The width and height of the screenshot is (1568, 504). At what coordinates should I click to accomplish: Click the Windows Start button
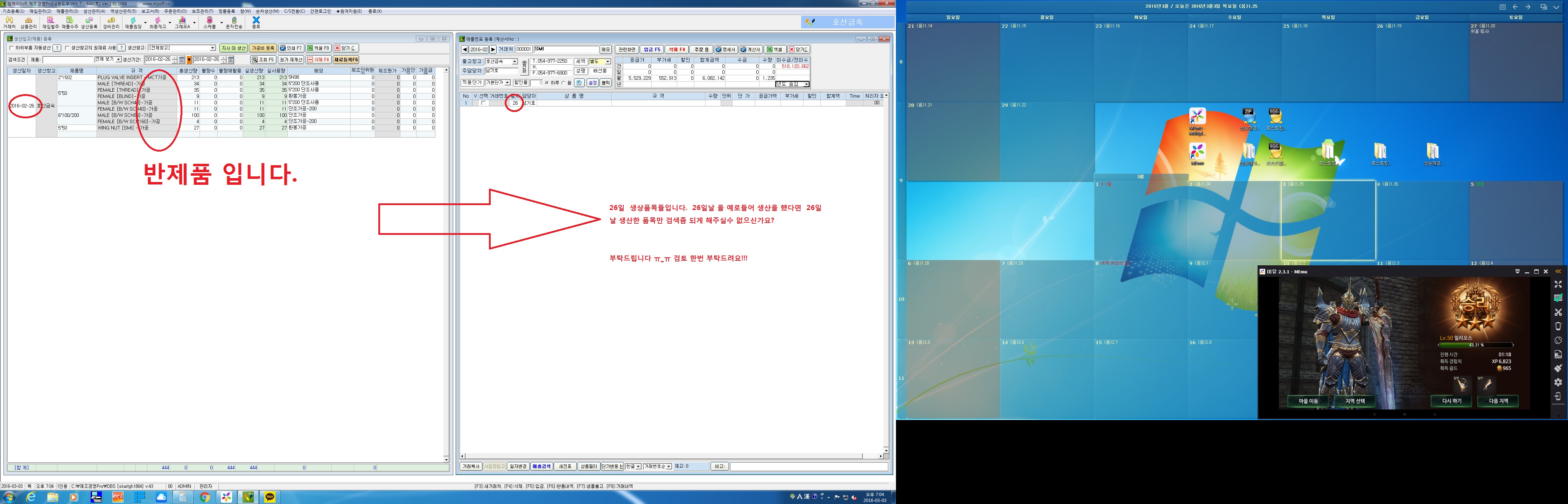(x=9, y=497)
